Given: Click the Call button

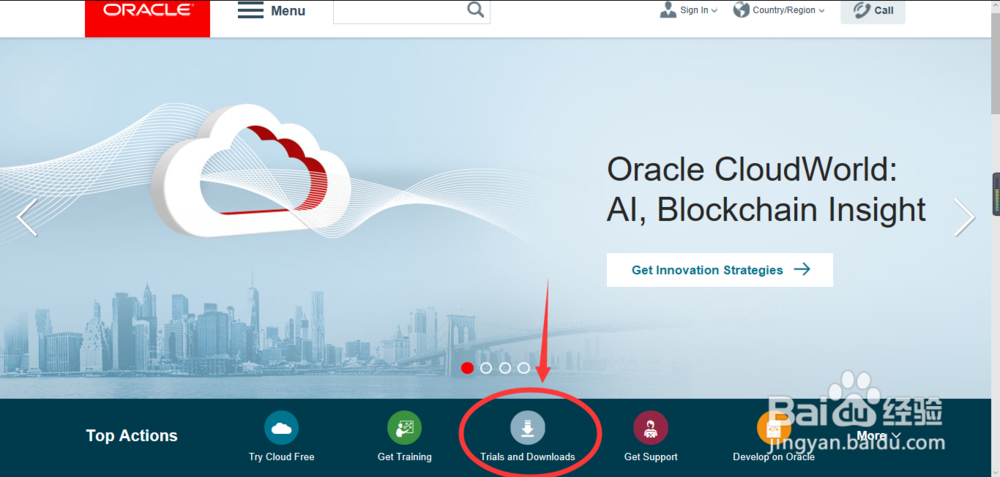Looking at the screenshot, I should pyautogui.click(x=872, y=11).
